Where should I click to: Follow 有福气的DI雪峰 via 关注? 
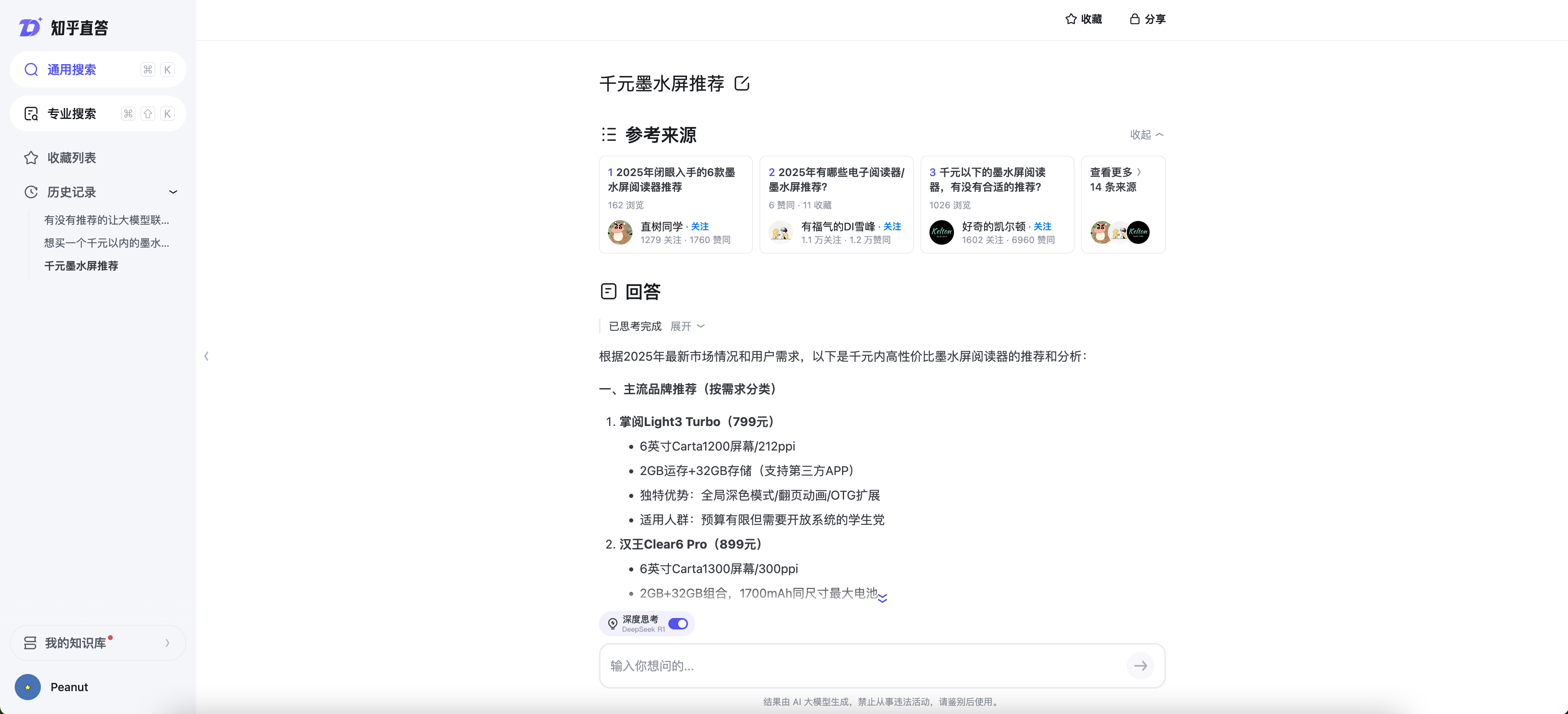892,226
